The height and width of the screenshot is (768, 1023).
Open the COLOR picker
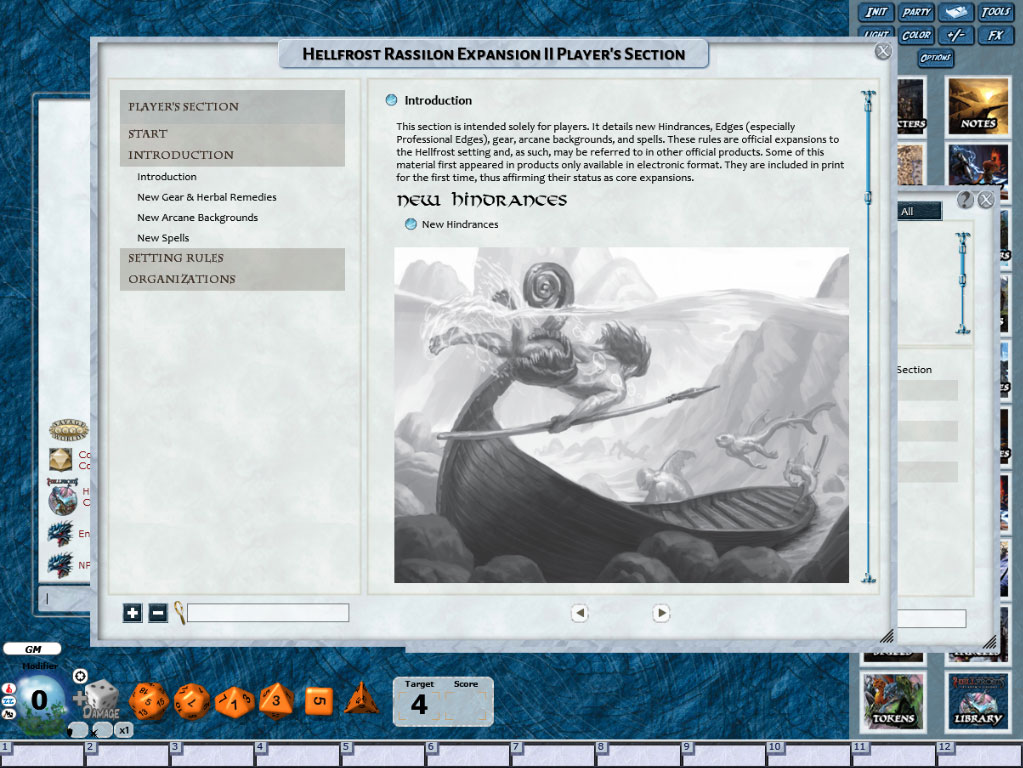(x=916, y=33)
